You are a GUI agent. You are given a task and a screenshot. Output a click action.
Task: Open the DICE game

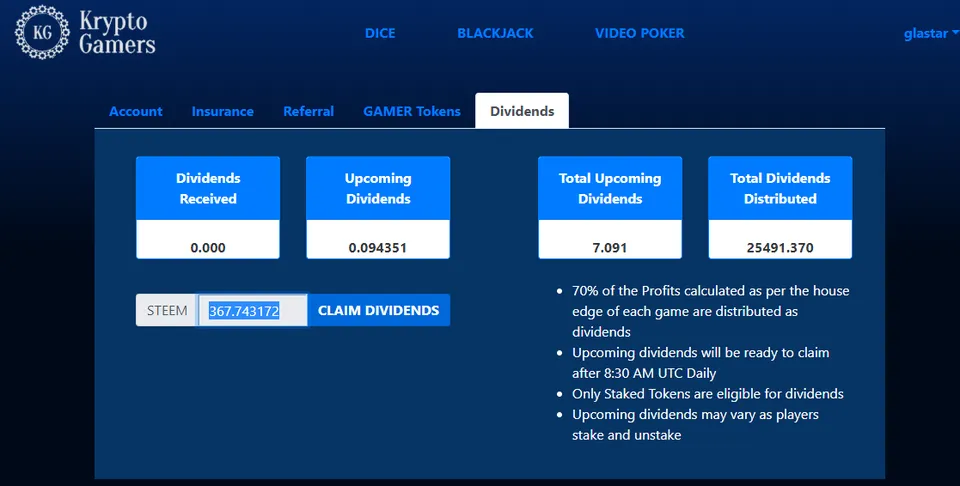pyautogui.click(x=380, y=33)
